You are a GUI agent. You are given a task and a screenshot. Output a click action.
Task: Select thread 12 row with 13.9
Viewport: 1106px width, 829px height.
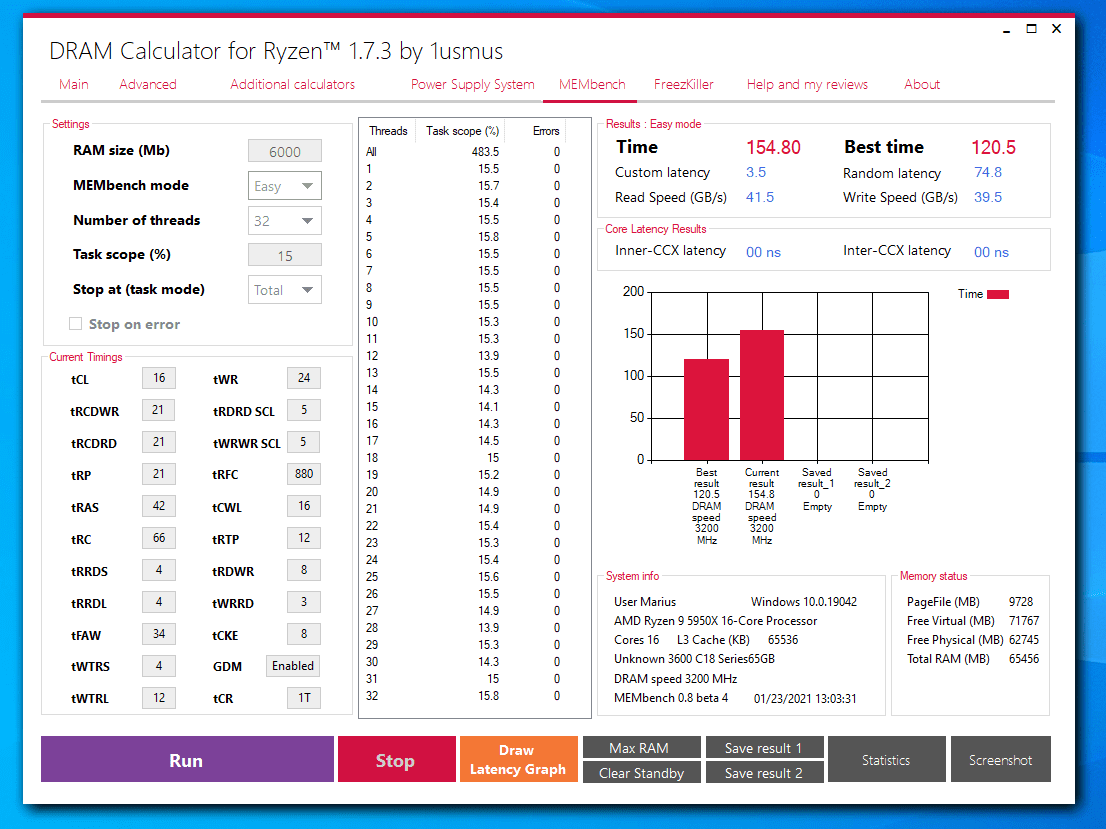[463, 356]
